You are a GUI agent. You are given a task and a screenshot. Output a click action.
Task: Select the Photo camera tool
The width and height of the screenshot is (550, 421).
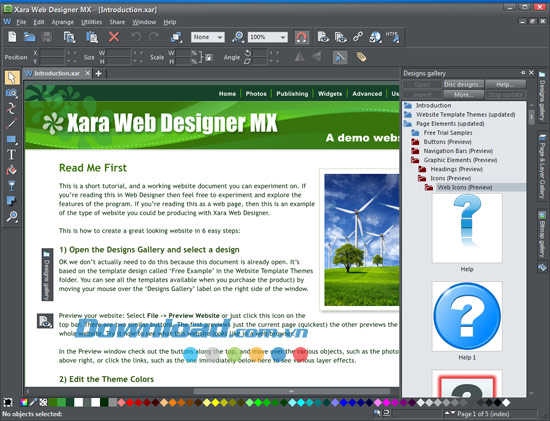point(12,93)
